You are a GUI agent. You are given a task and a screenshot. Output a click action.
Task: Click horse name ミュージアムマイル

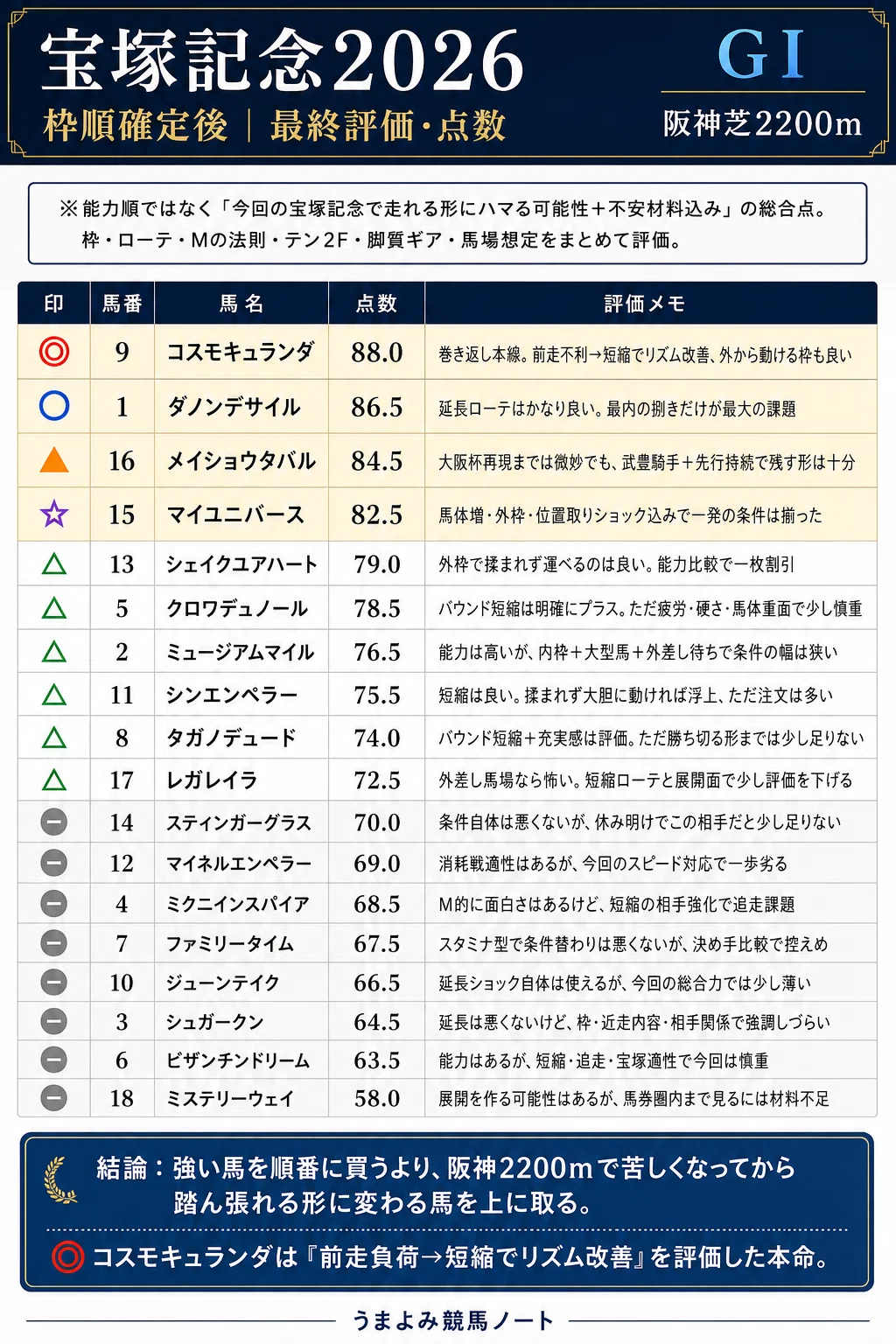[x=241, y=652]
